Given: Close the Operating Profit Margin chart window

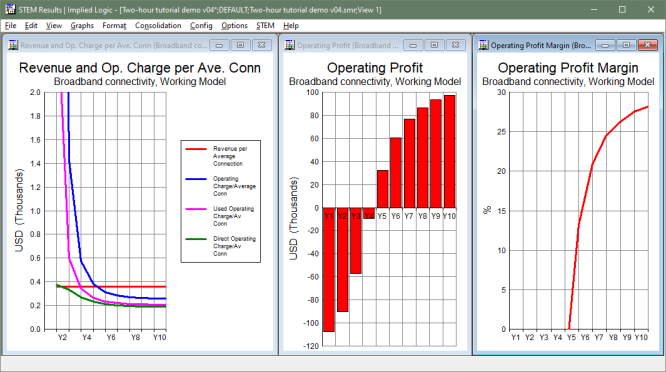Looking at the screenshot, I should pos(648,45).
